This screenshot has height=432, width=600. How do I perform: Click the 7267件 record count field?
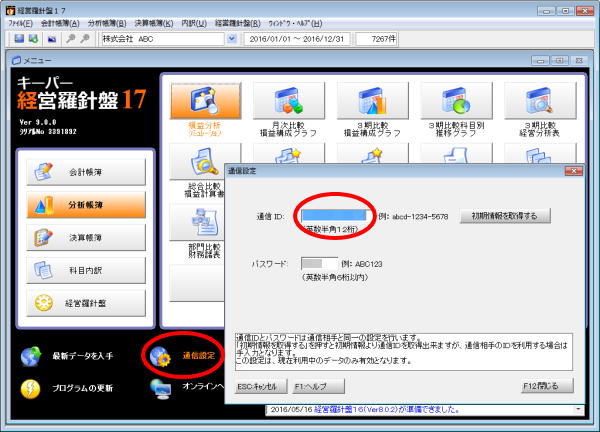[377, 39]
